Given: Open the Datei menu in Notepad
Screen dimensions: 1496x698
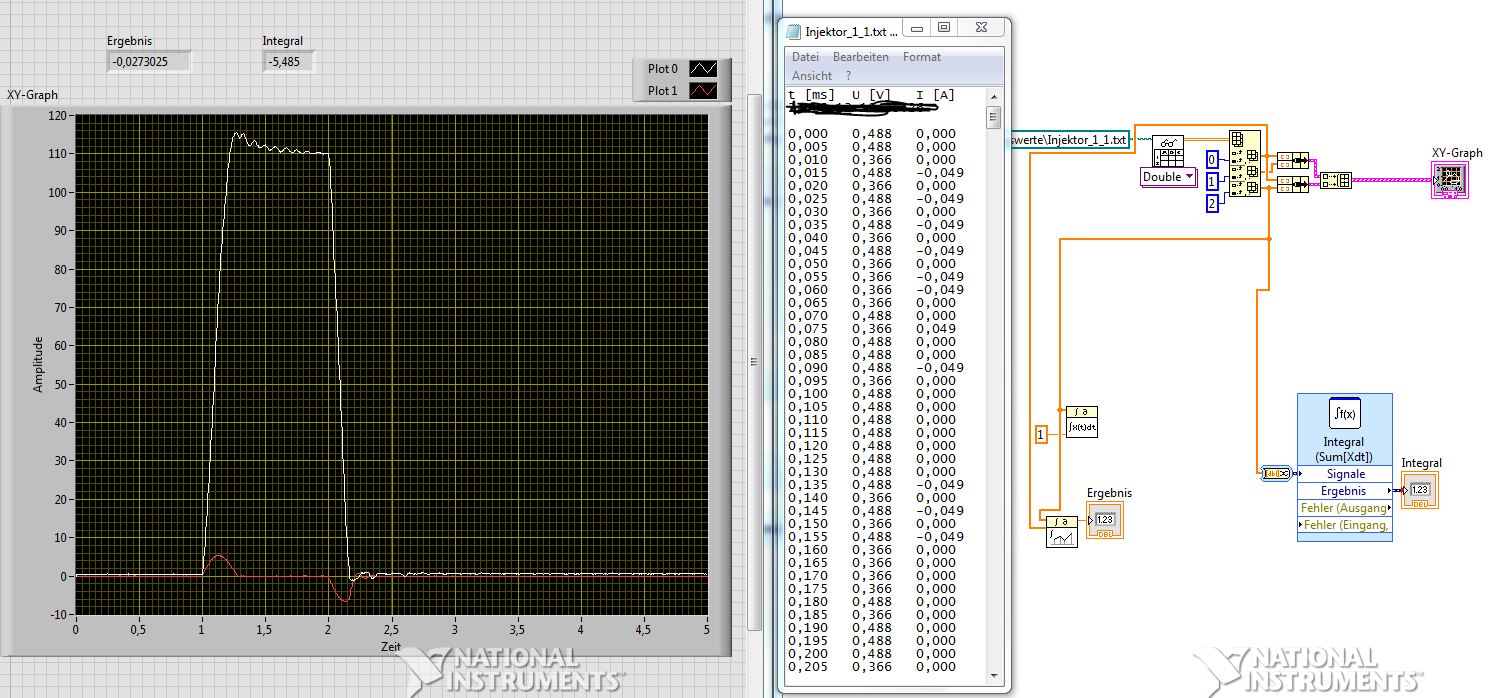Looking at the screenshot, I should [x=805, y=57].
